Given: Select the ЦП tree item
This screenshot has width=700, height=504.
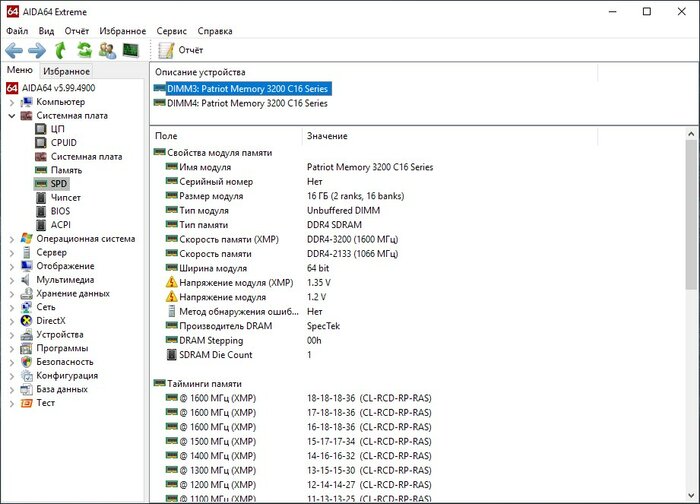Looking at the screenshot, I should [x=58, y=129].
